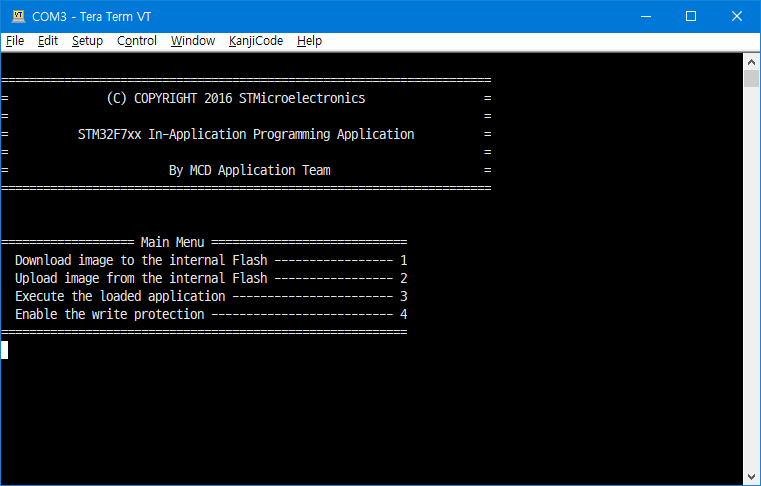Click the 'COM3 - Tera Term VT' window title
The height and width of the screenshot is (486, 761).
pyautogui.click(x=92, y=17)
